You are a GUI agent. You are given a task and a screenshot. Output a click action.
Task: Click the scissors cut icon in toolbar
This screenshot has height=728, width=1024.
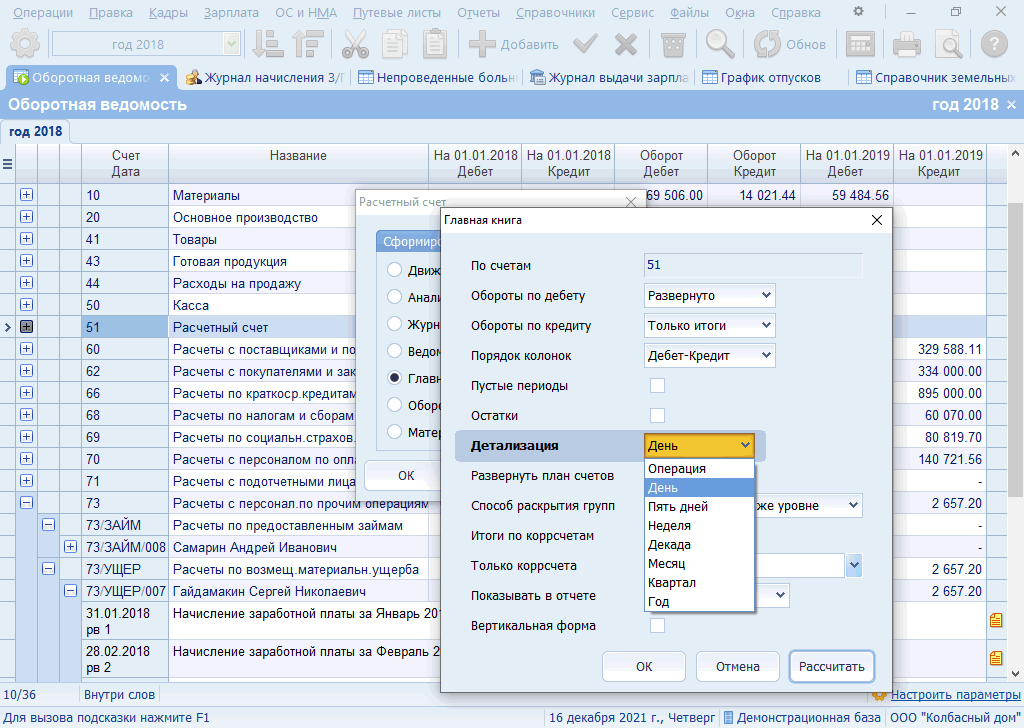point(355,44)
